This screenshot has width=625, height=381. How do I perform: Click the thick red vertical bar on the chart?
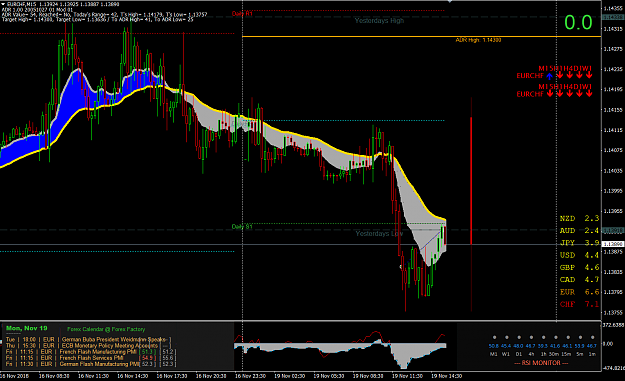pos(471,181)
